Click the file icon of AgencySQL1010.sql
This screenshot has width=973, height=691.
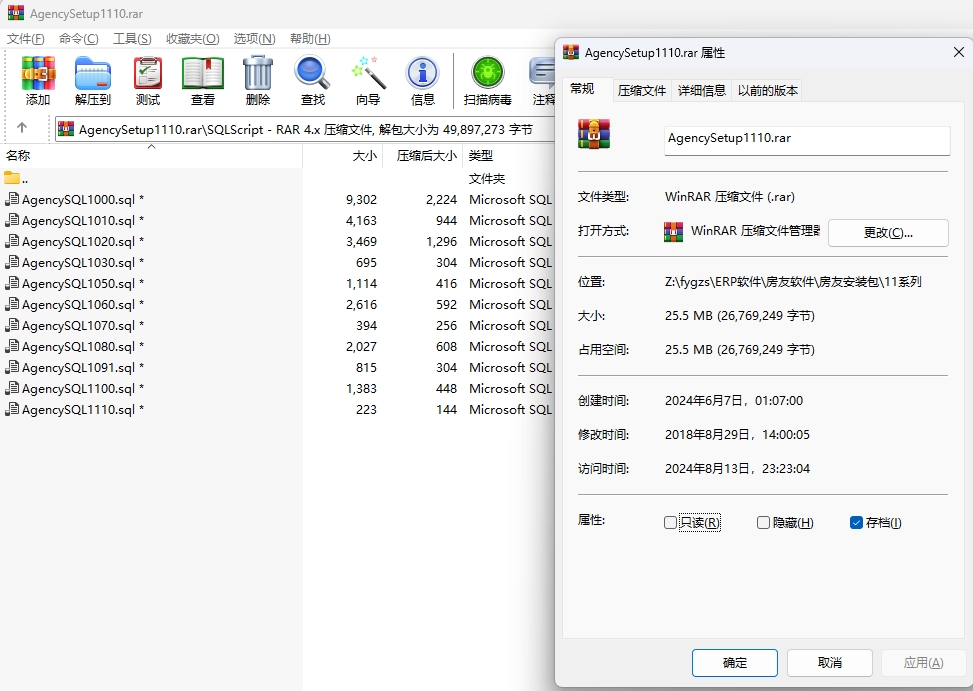click(x=12, y=220)
